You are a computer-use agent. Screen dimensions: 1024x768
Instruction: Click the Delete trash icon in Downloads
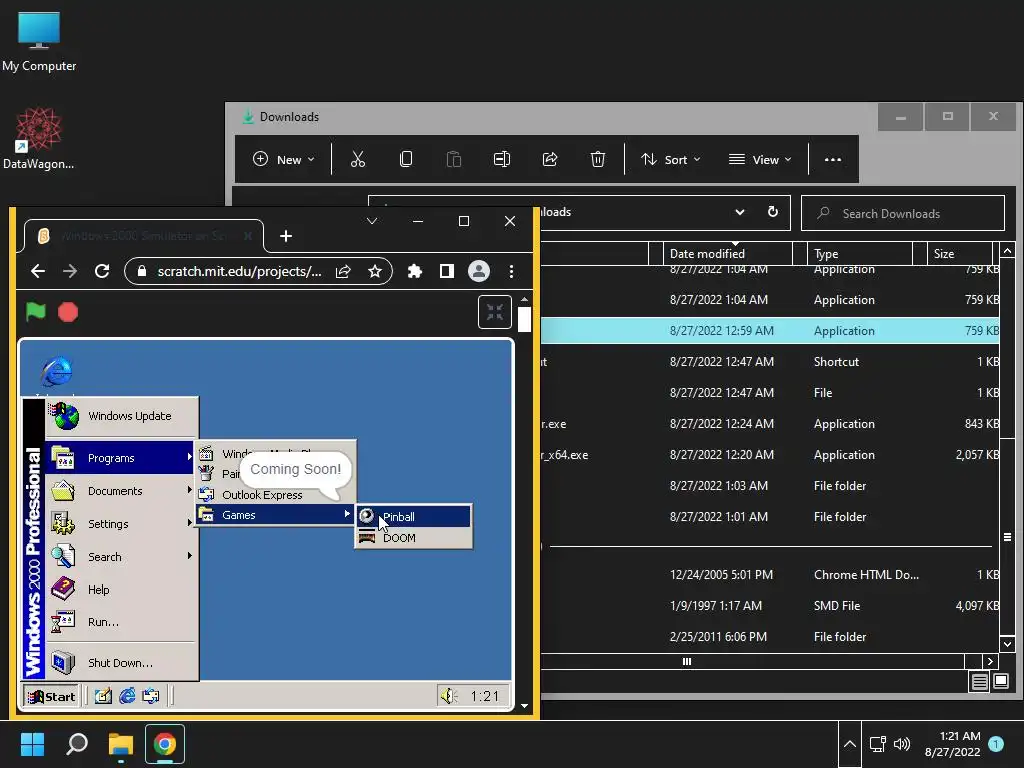[598, 159]
